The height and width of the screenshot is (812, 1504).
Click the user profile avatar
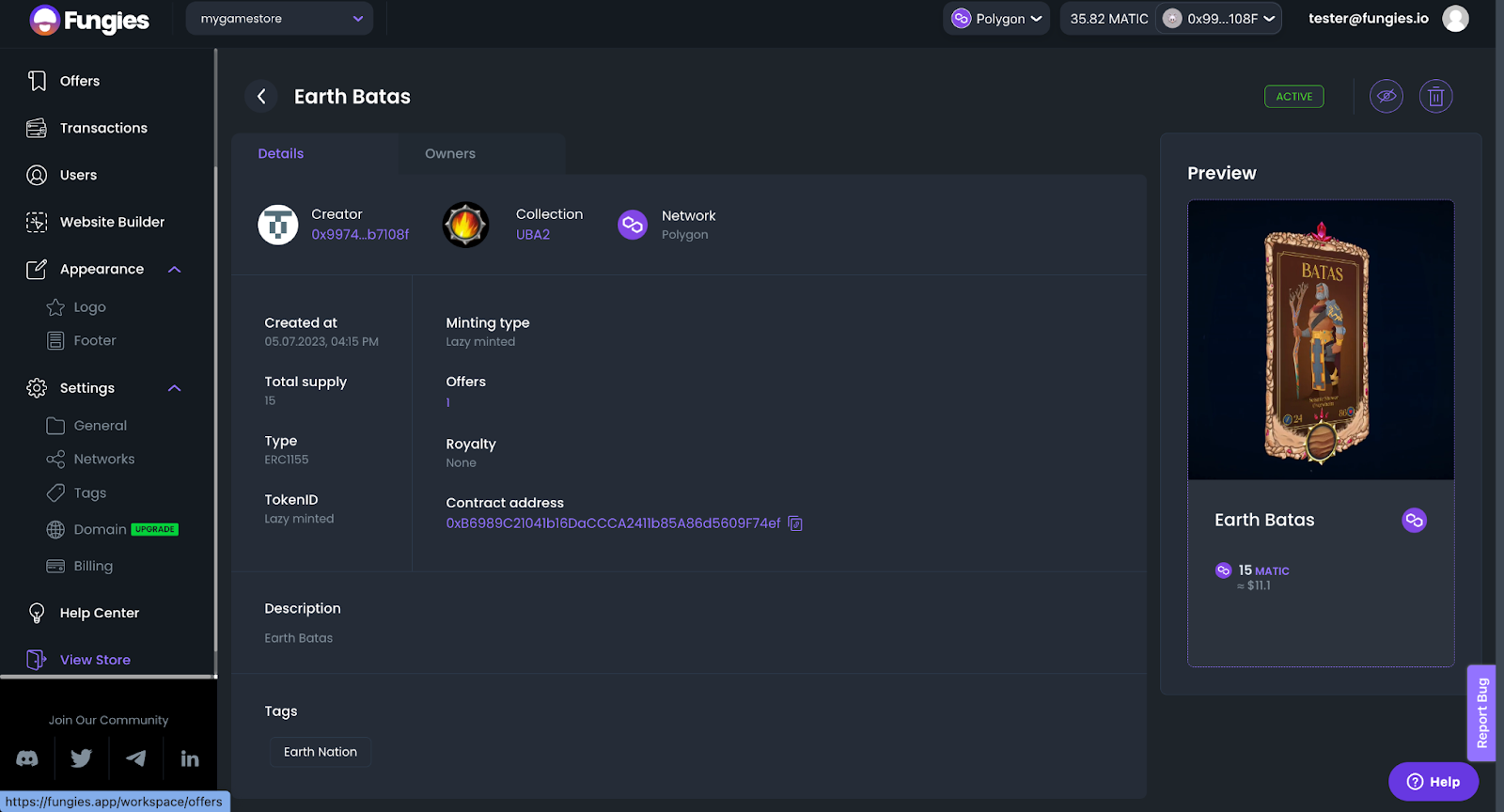[1455, 19]
